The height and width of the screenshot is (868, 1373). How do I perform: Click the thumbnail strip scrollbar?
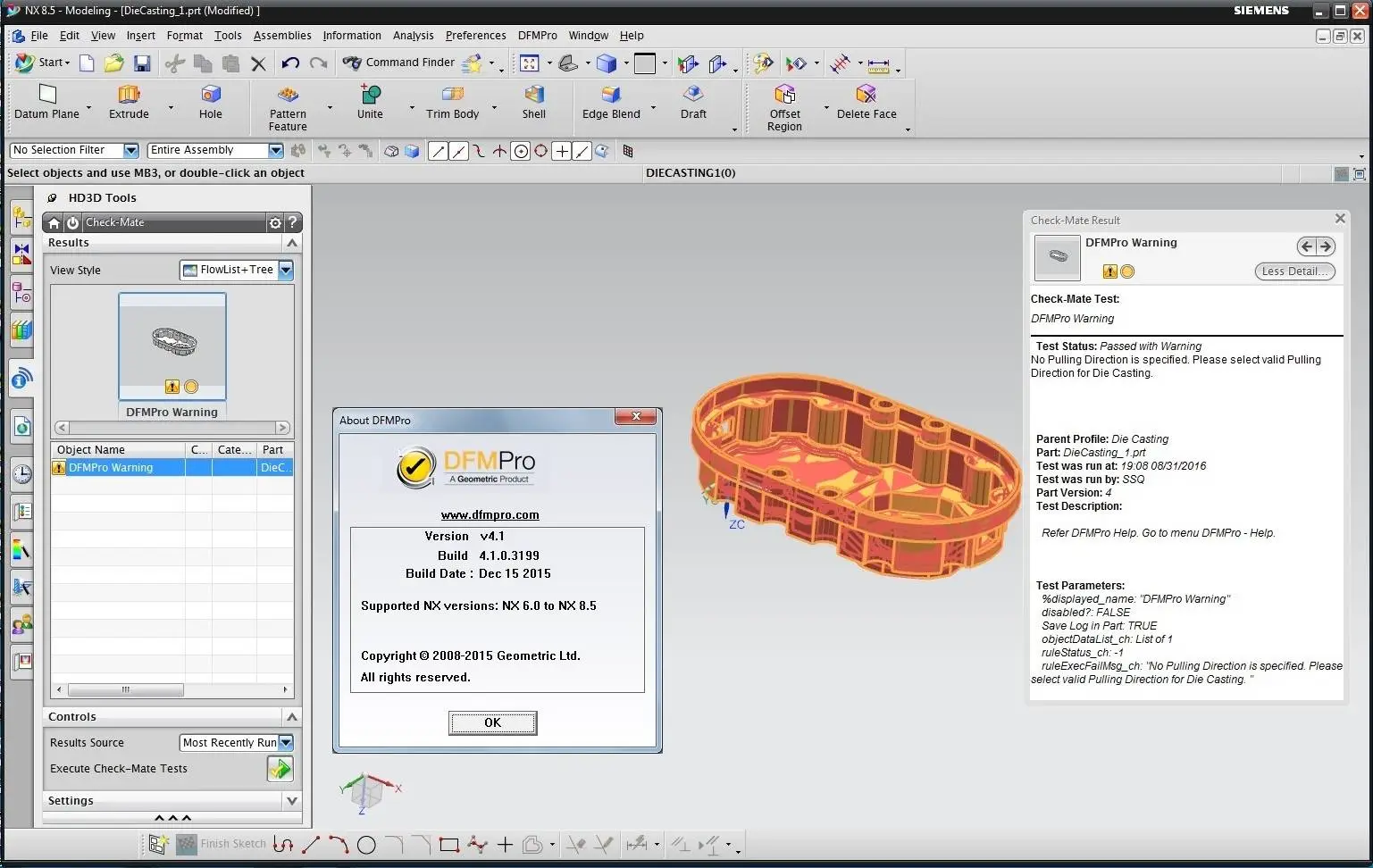point(172,428)
